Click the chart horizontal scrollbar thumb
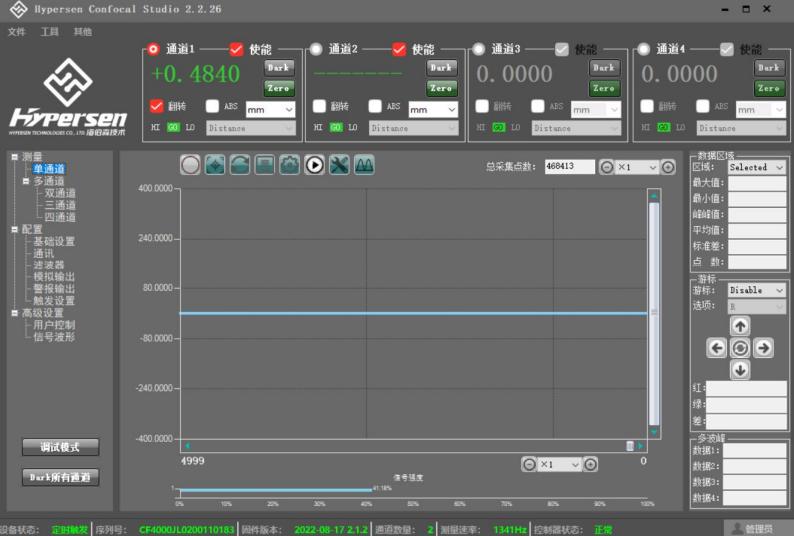 pyautogui.click(x=630, y=446)
